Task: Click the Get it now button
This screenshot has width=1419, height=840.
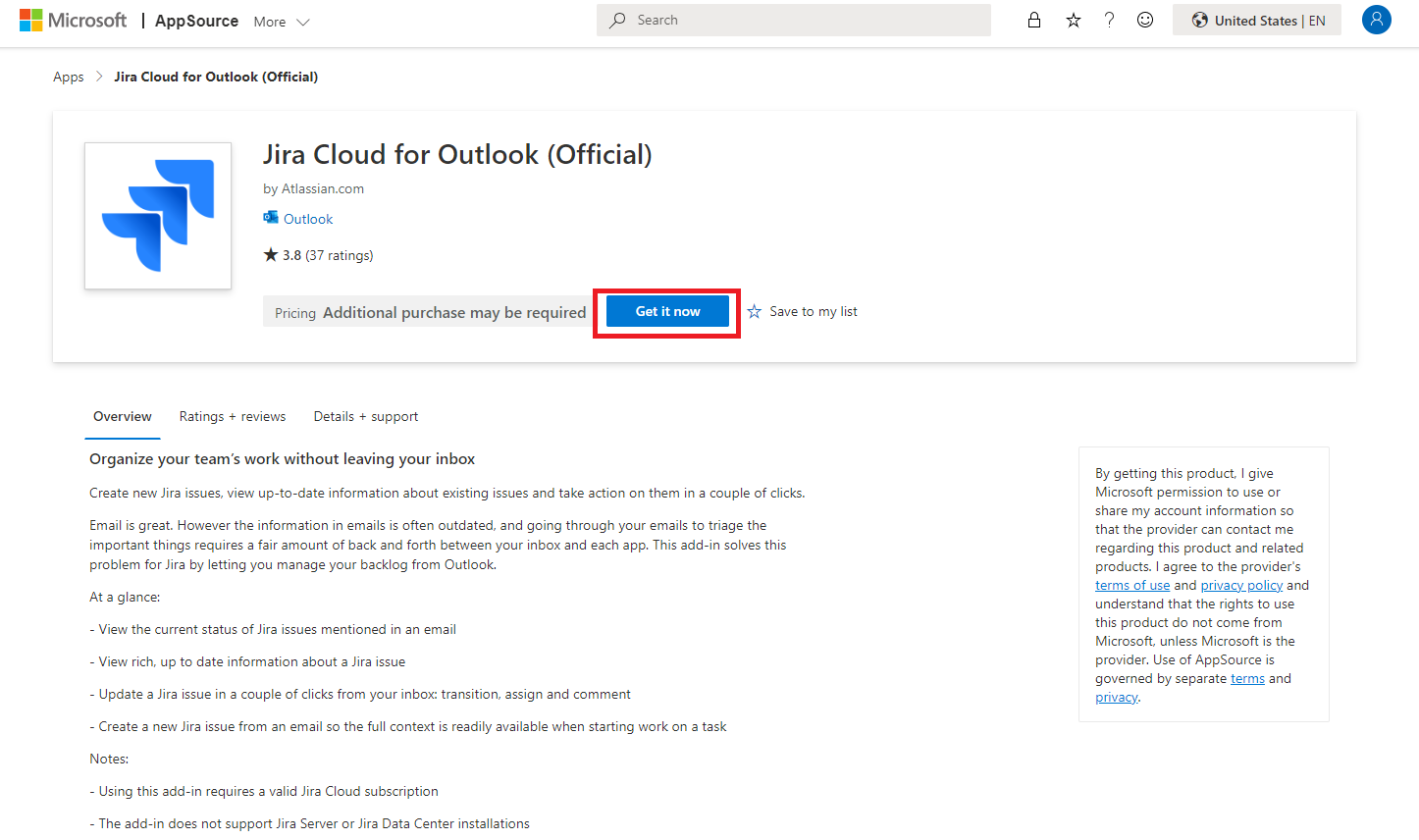Action: (667, 311)
